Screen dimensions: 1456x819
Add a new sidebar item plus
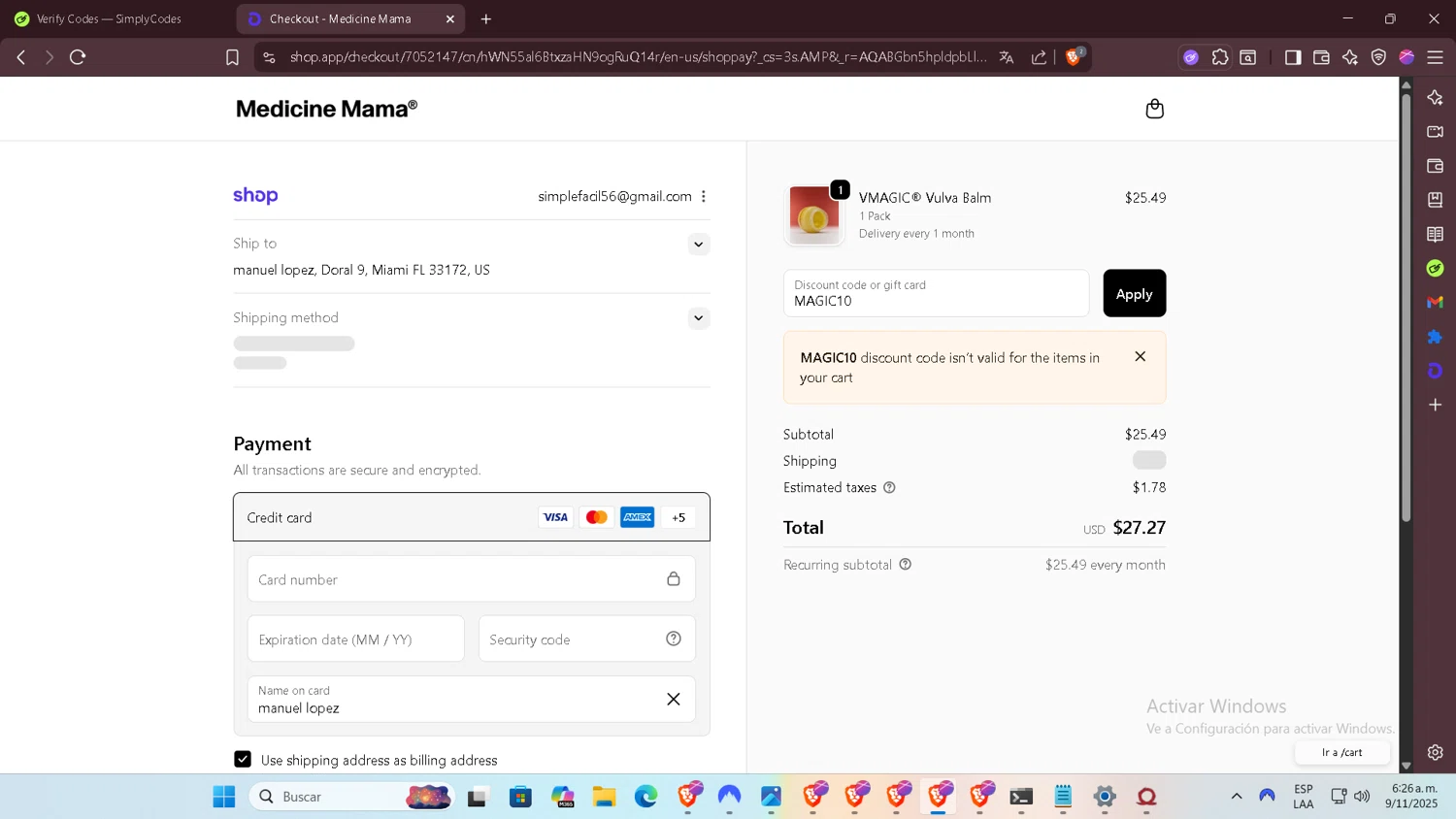point(1436,405)
